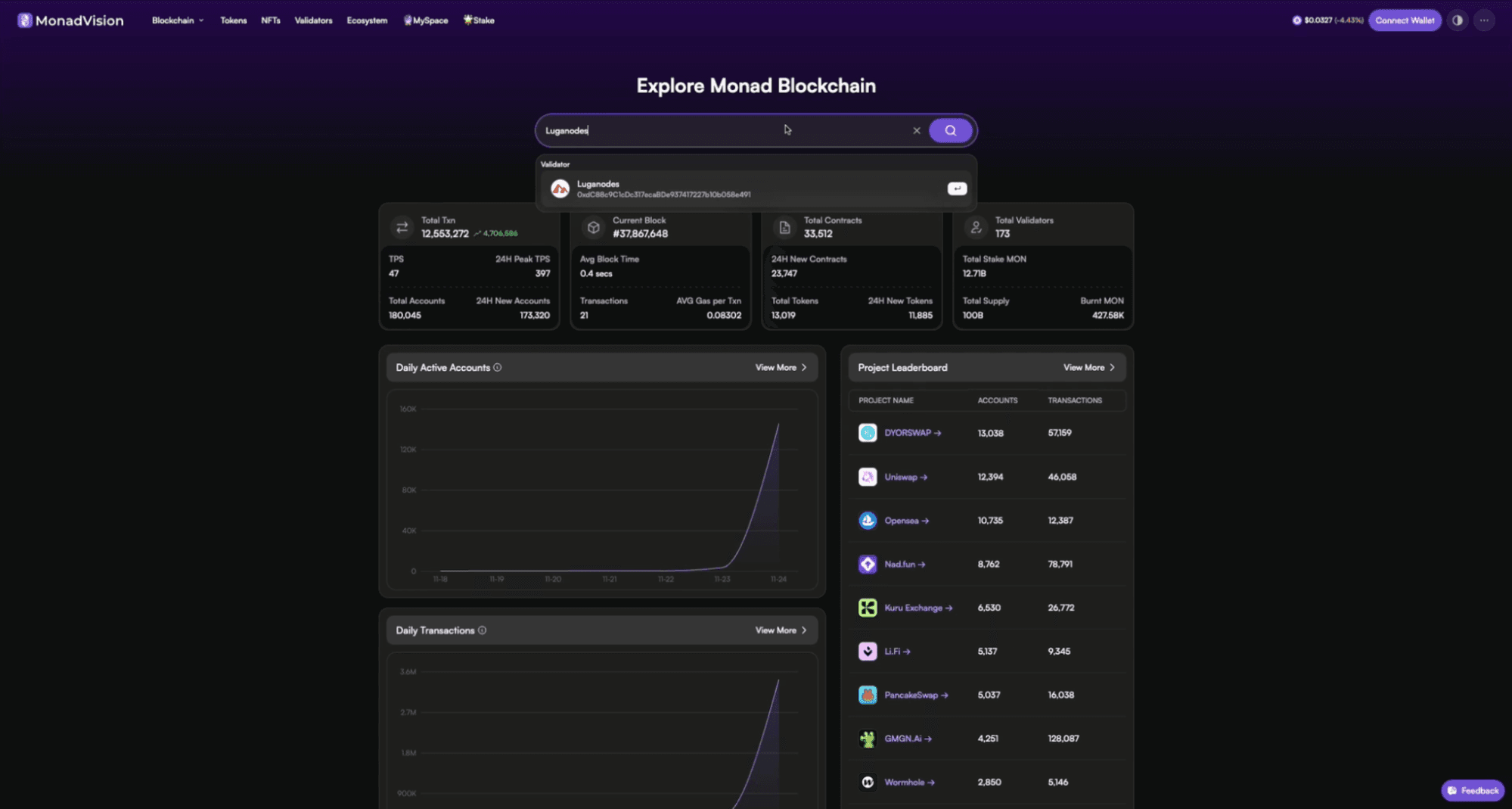Toggle the dark/light theme icon
The height and width of the screenshot is (809, 1512).
(1457, 20)
